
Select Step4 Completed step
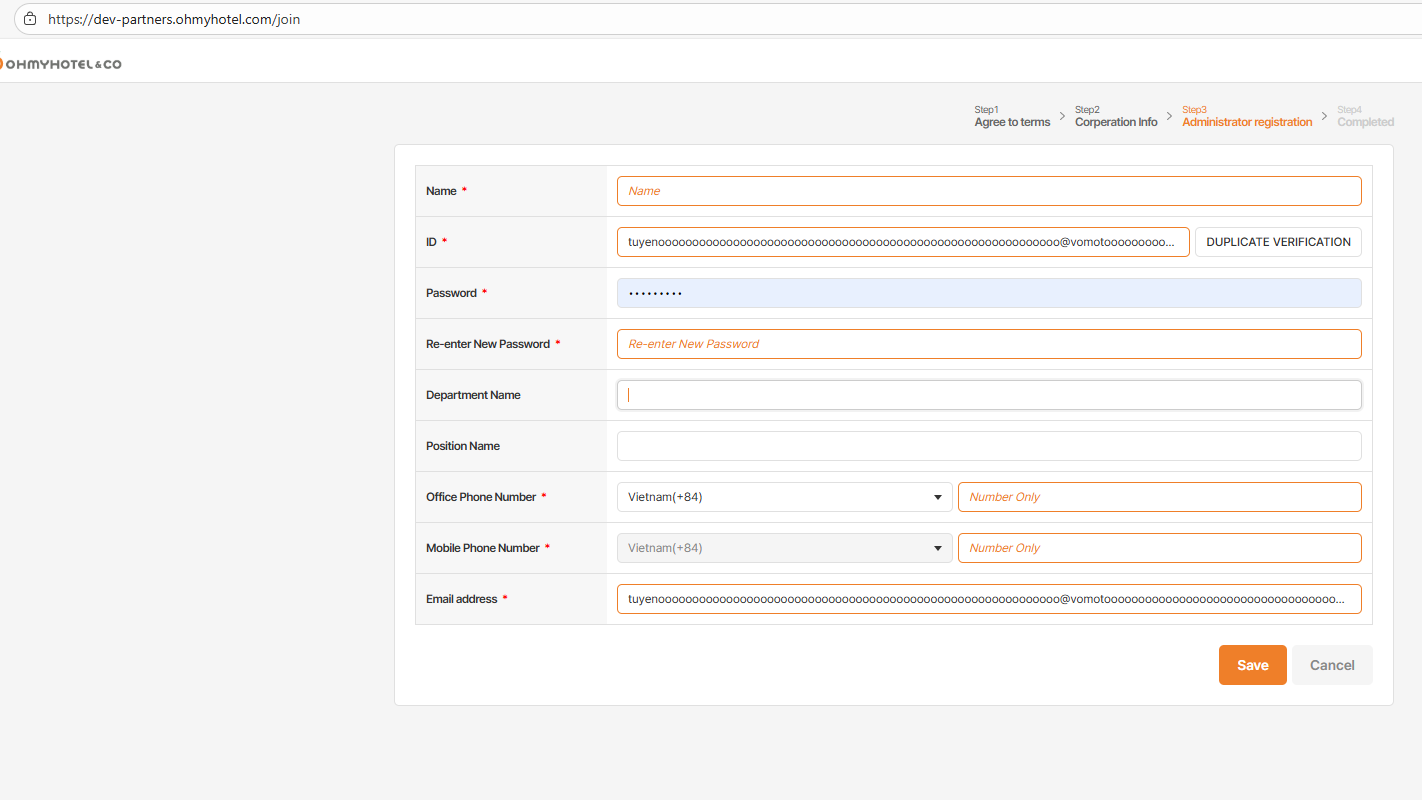click(x=1365, y=117)
